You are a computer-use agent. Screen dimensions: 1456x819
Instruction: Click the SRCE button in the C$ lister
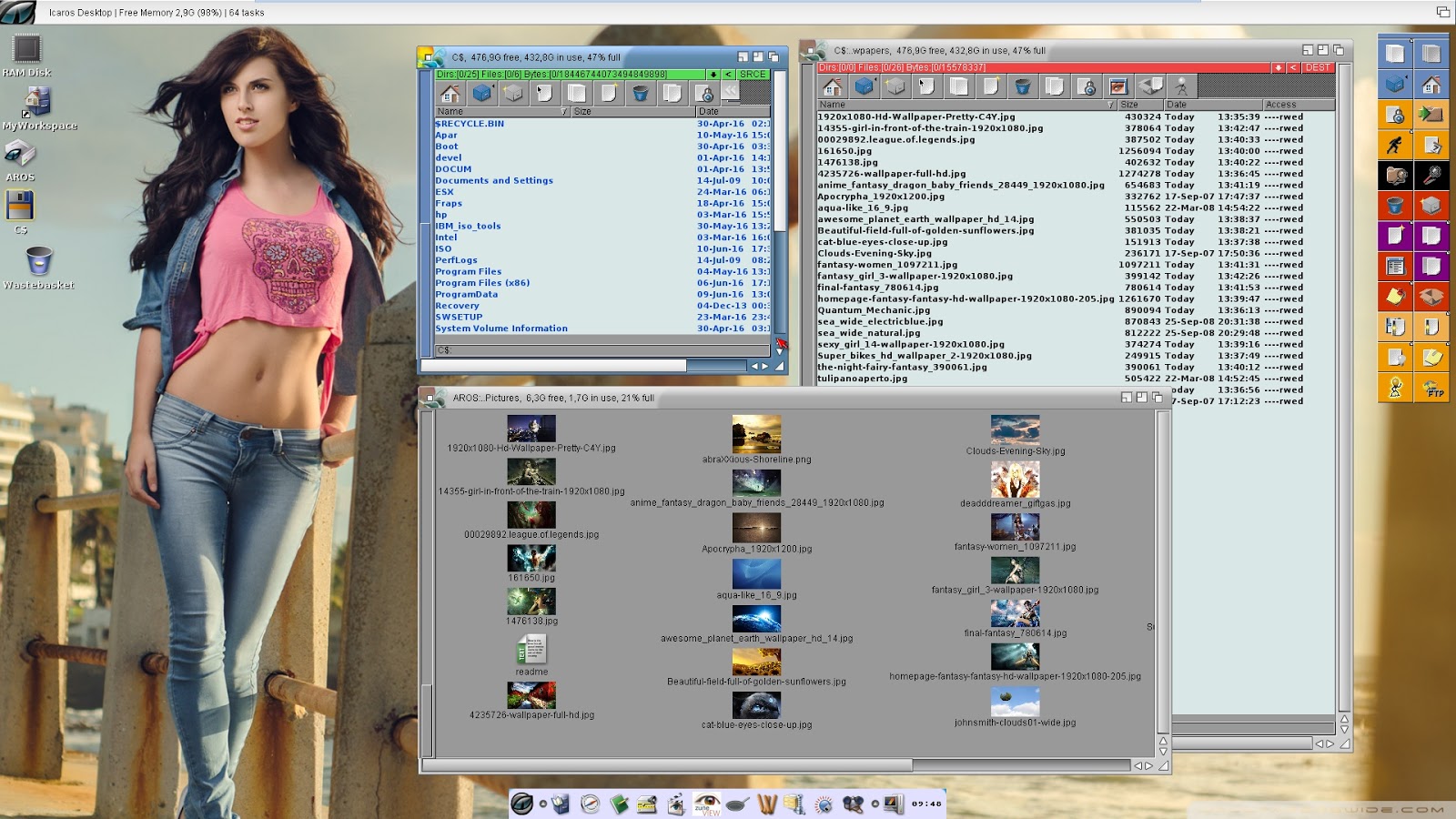coord(753,75)
